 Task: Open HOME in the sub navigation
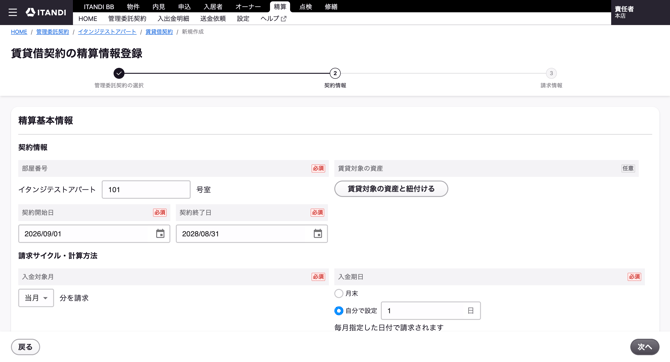(88, 19)
